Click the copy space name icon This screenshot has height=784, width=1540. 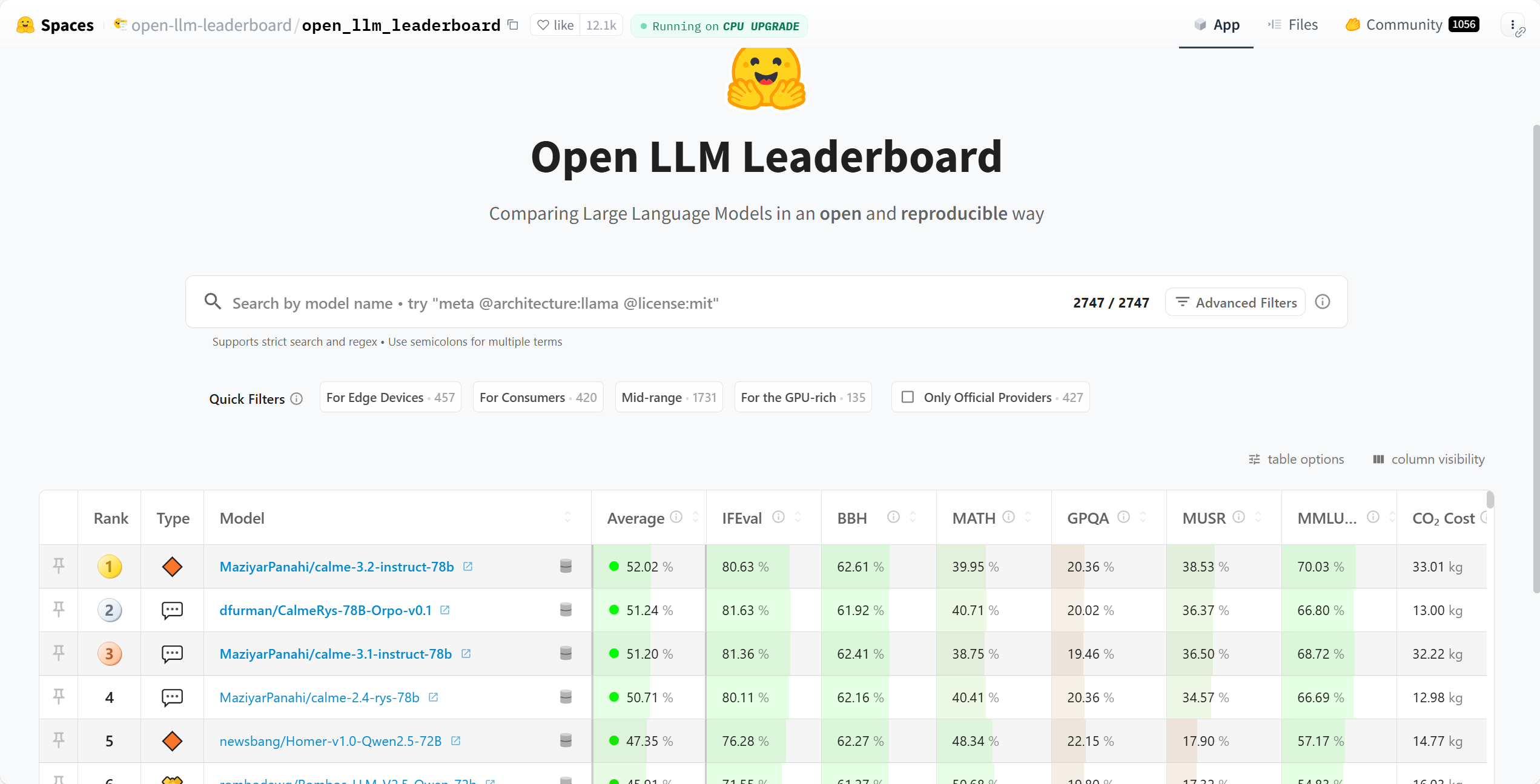[x=513, y=25]
